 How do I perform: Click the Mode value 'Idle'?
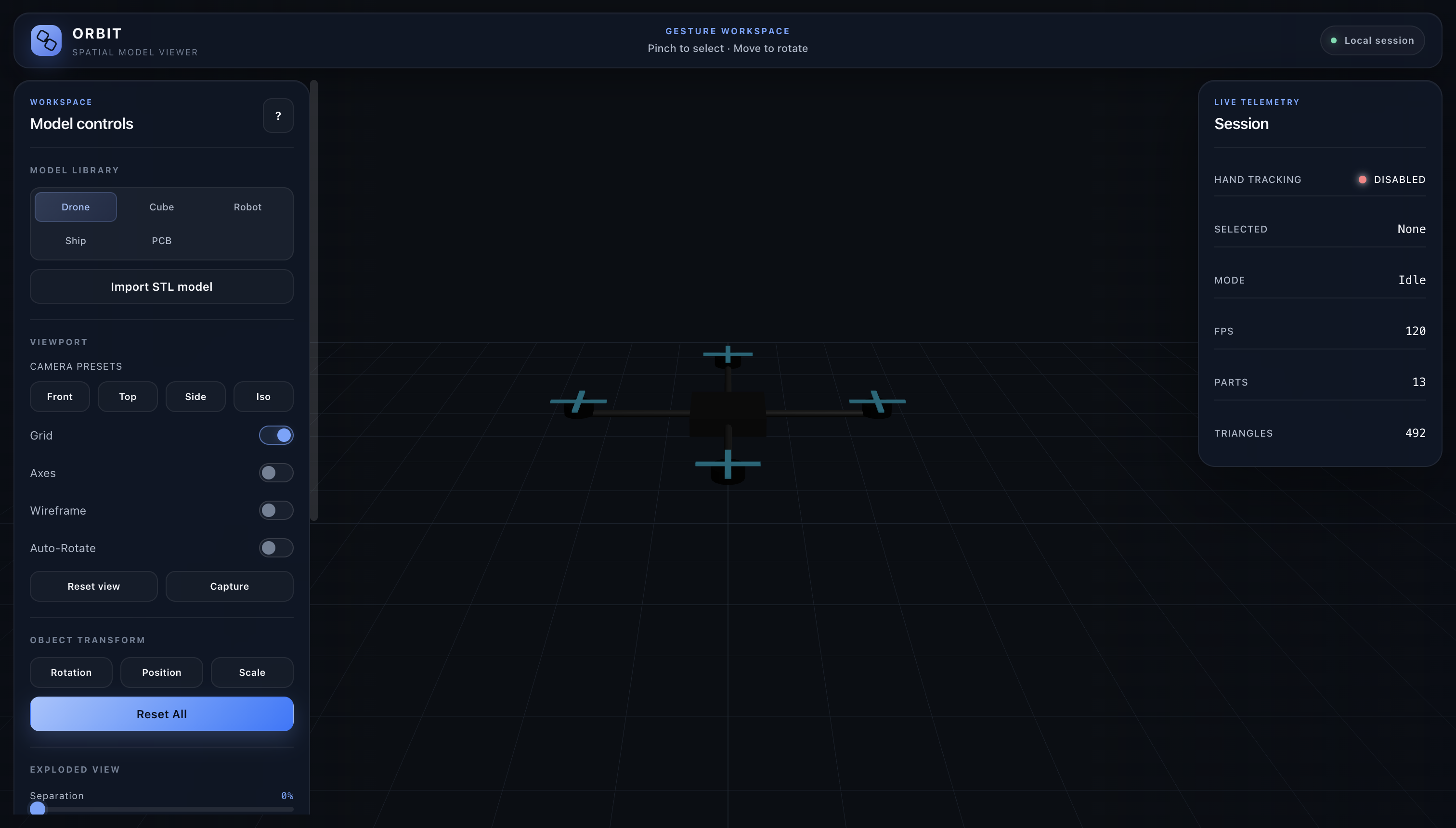click(1412, 280)
